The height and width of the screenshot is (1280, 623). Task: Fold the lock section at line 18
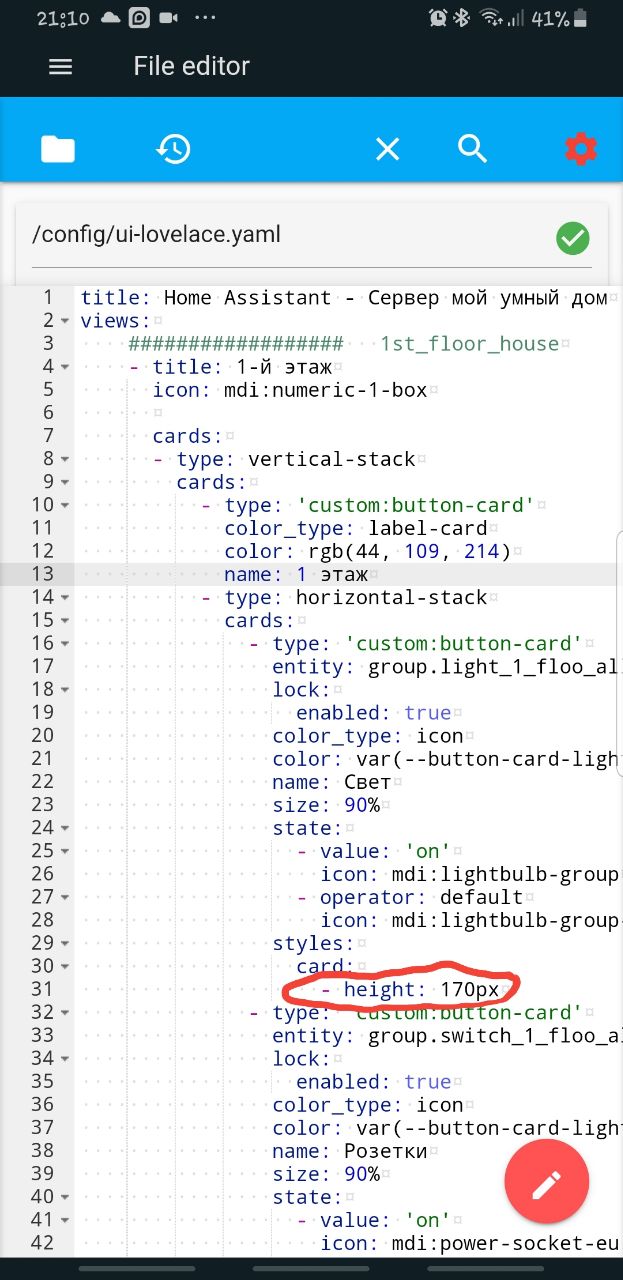pos(65,690)
